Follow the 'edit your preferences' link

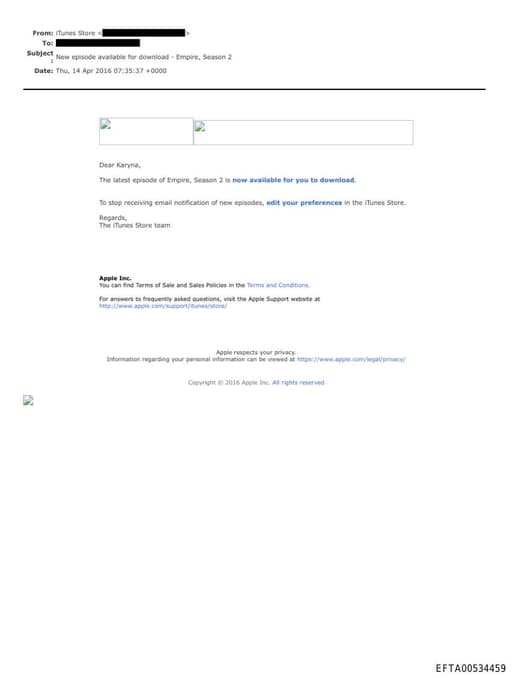click(304, 203)
